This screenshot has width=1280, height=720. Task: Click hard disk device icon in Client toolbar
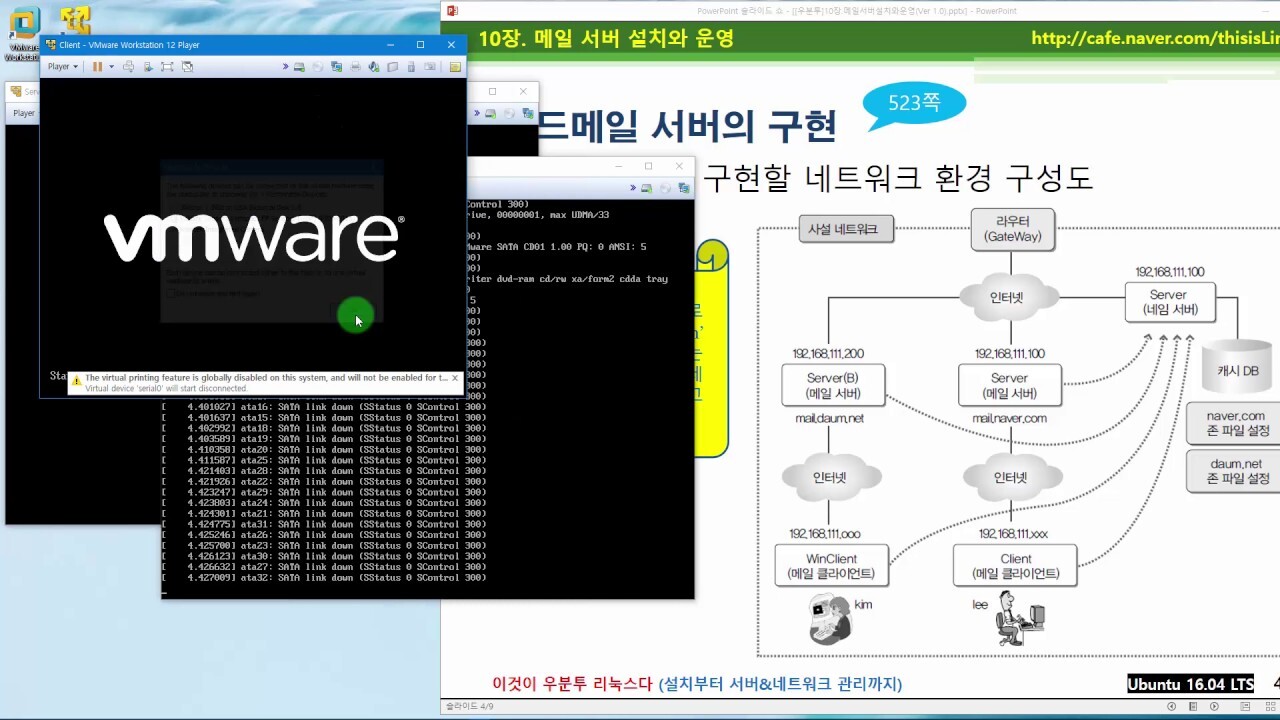pyautogui.click(x=299, y=66)
